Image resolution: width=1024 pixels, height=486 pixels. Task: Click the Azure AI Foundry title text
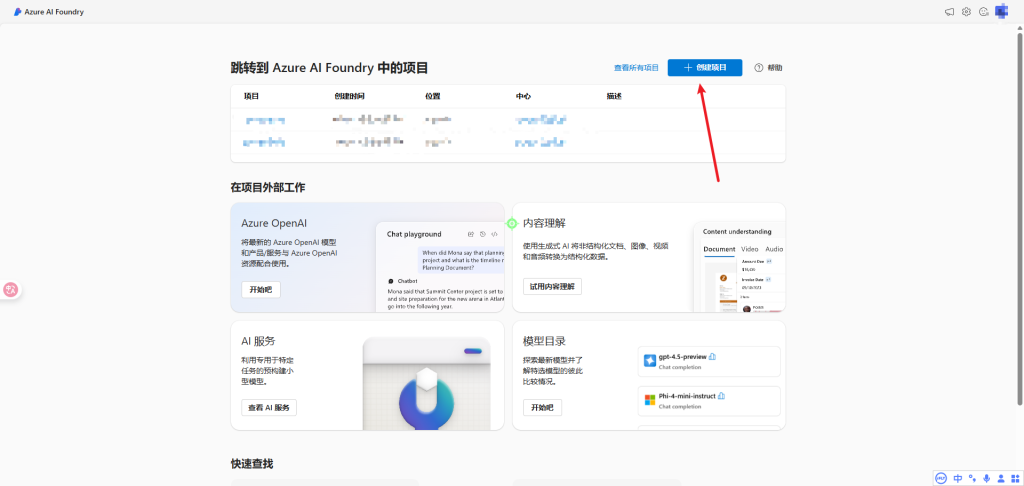54,12
